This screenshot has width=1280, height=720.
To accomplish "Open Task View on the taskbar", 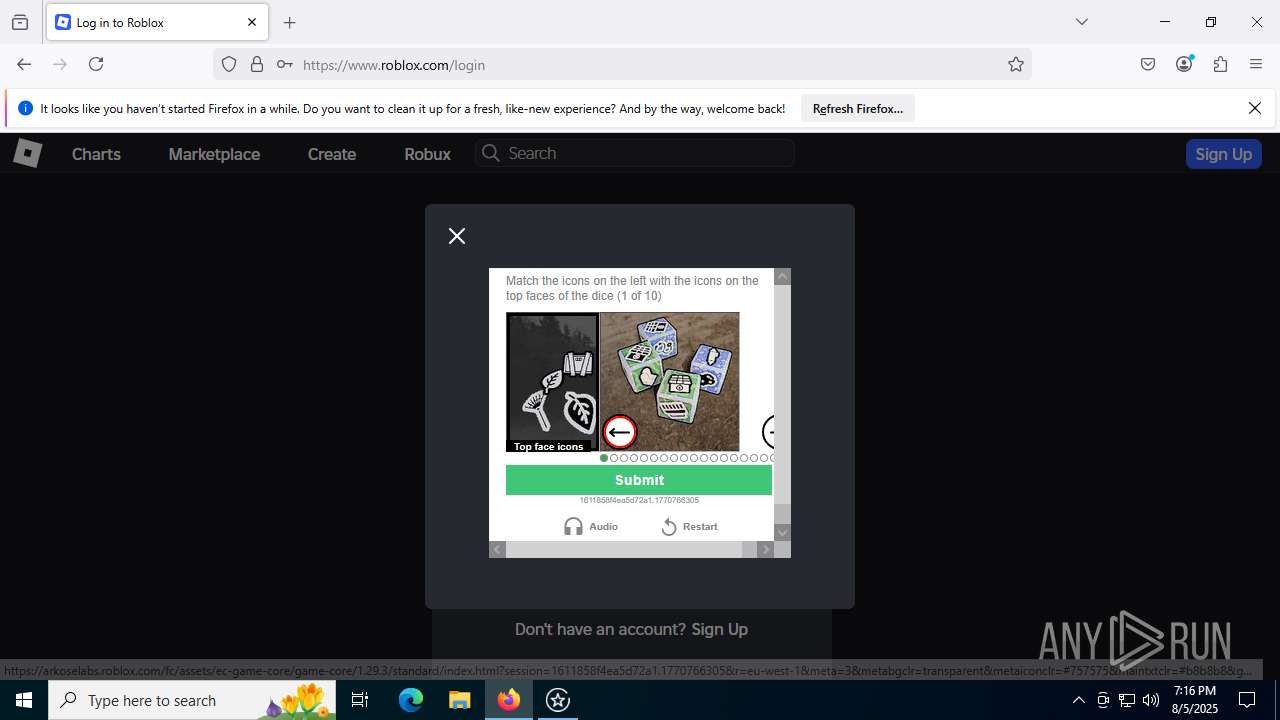I will pos(360,700).
